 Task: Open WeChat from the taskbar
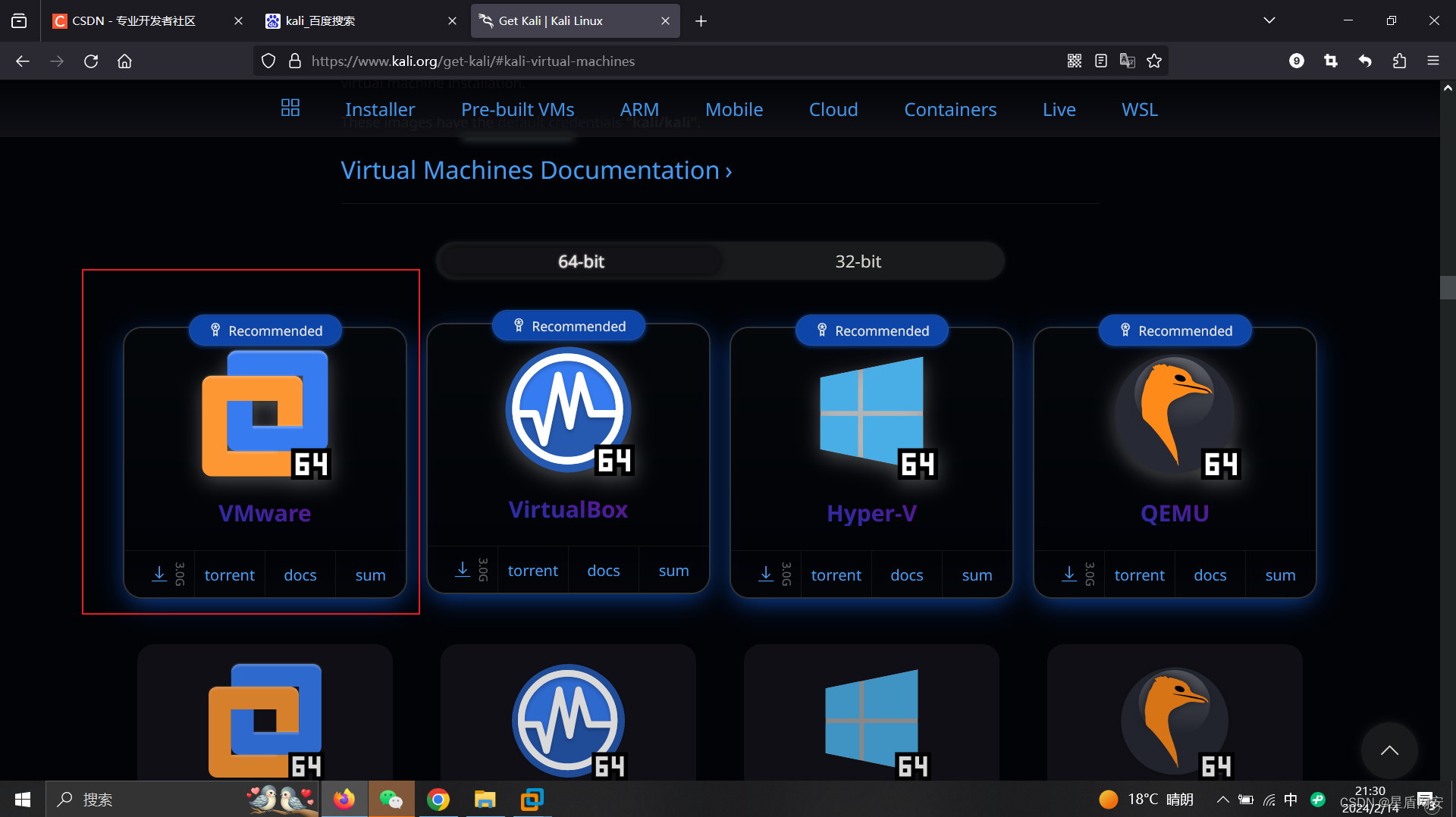click(x=391, y=800)
